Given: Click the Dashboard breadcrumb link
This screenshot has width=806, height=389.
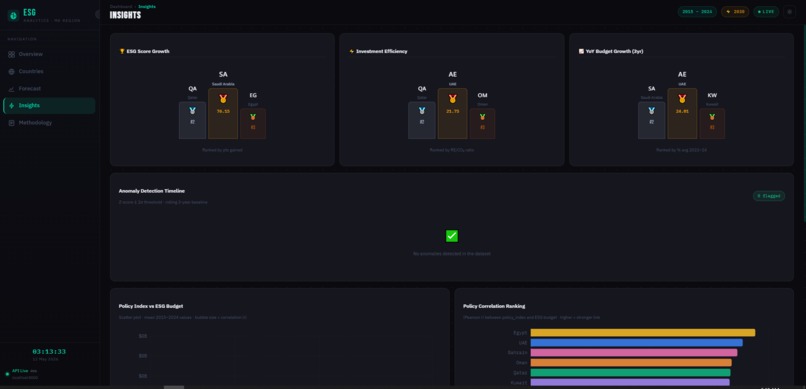Looking at the screenshot, I should (x=121, y=7).
